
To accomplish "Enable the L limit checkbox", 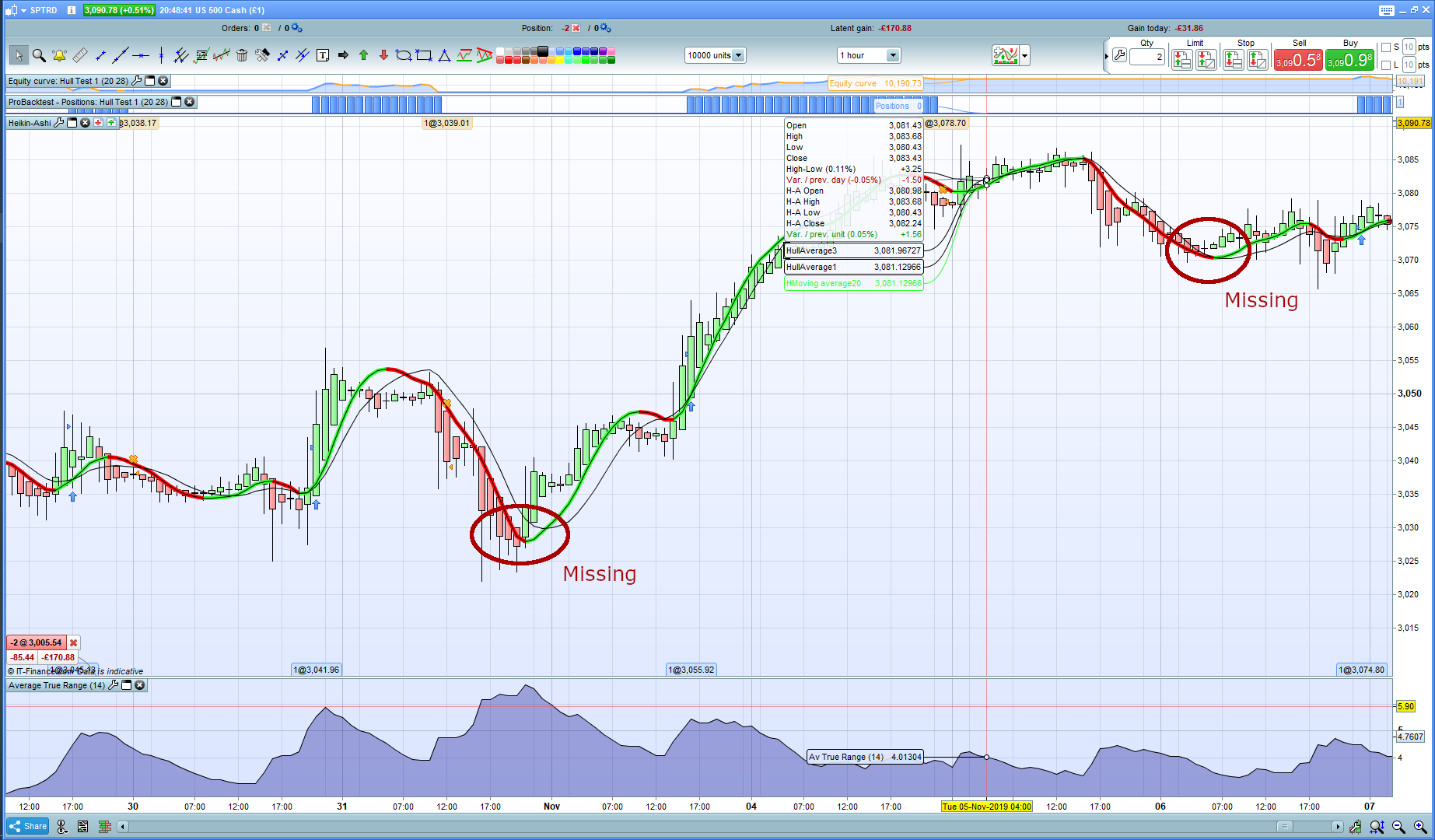I will (1386, 65).
